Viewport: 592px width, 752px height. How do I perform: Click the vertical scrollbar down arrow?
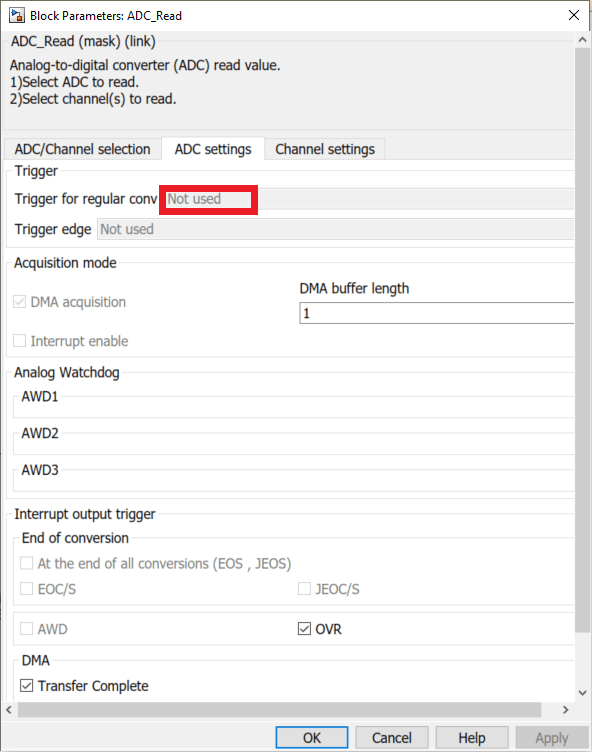pyautogui.click(x=582, y=693)
